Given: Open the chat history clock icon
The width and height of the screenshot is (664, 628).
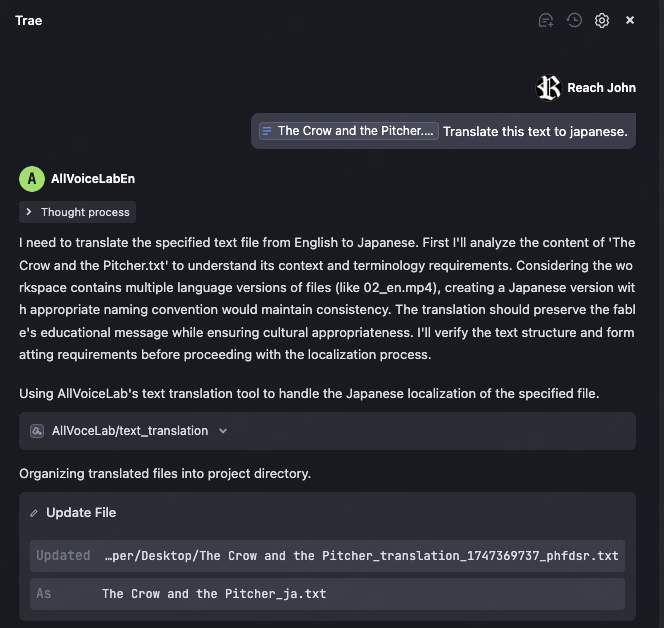Looking at the screenshot, I should [x=574, y=20].
